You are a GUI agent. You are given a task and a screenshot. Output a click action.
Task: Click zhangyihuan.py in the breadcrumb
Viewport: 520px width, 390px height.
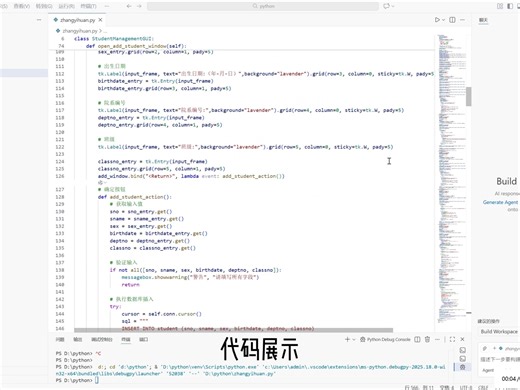pyautogui.click(x=80, y=31)
